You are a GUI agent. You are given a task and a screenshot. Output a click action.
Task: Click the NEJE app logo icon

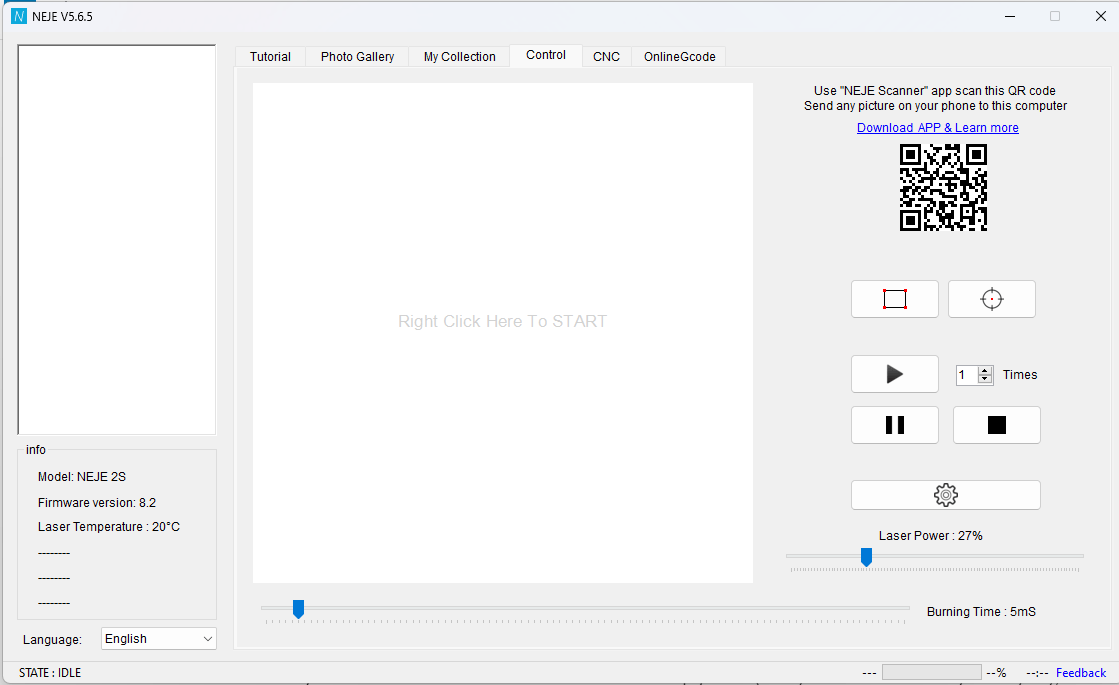coord(19,16)
